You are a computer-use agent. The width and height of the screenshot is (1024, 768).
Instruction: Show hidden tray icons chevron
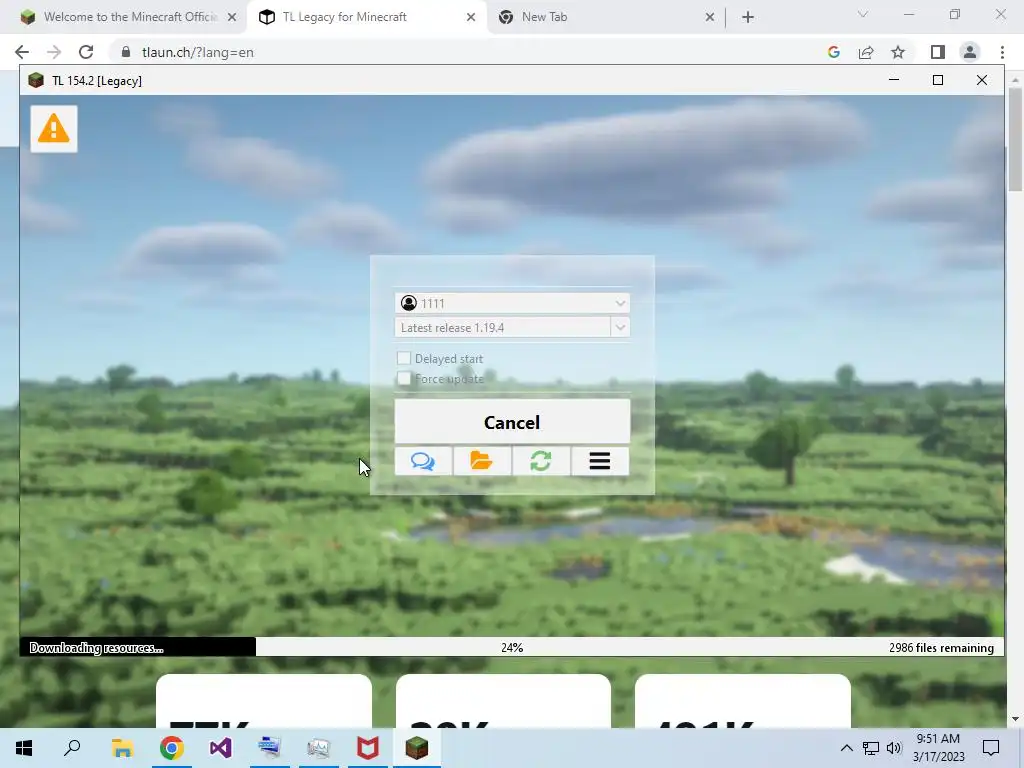tap(846, 748)
